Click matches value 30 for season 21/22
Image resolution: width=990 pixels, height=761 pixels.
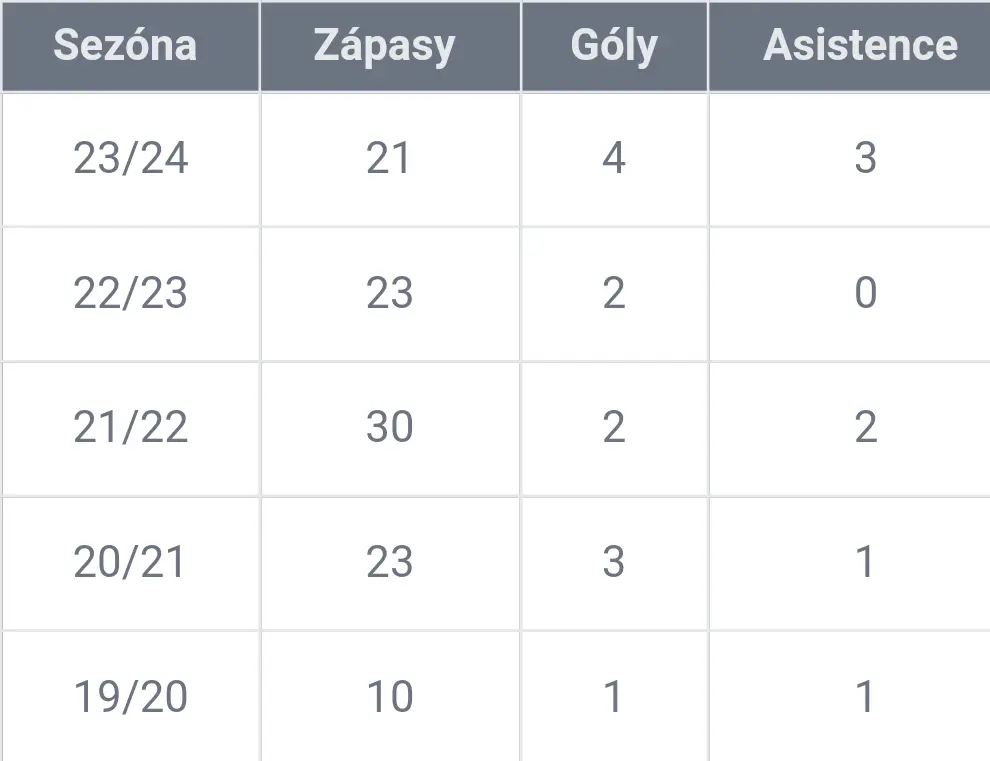click(x=390, y=429)
